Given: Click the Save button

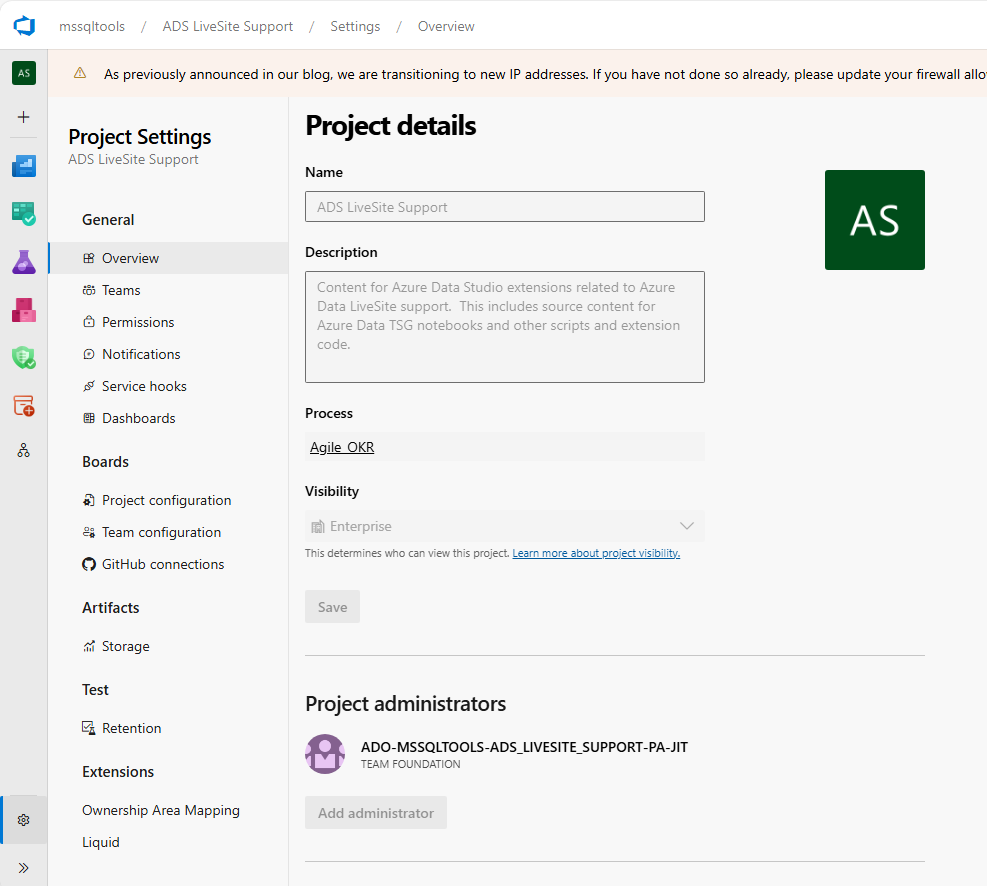Looking at the screenshot, I should [x=332, y=606].
